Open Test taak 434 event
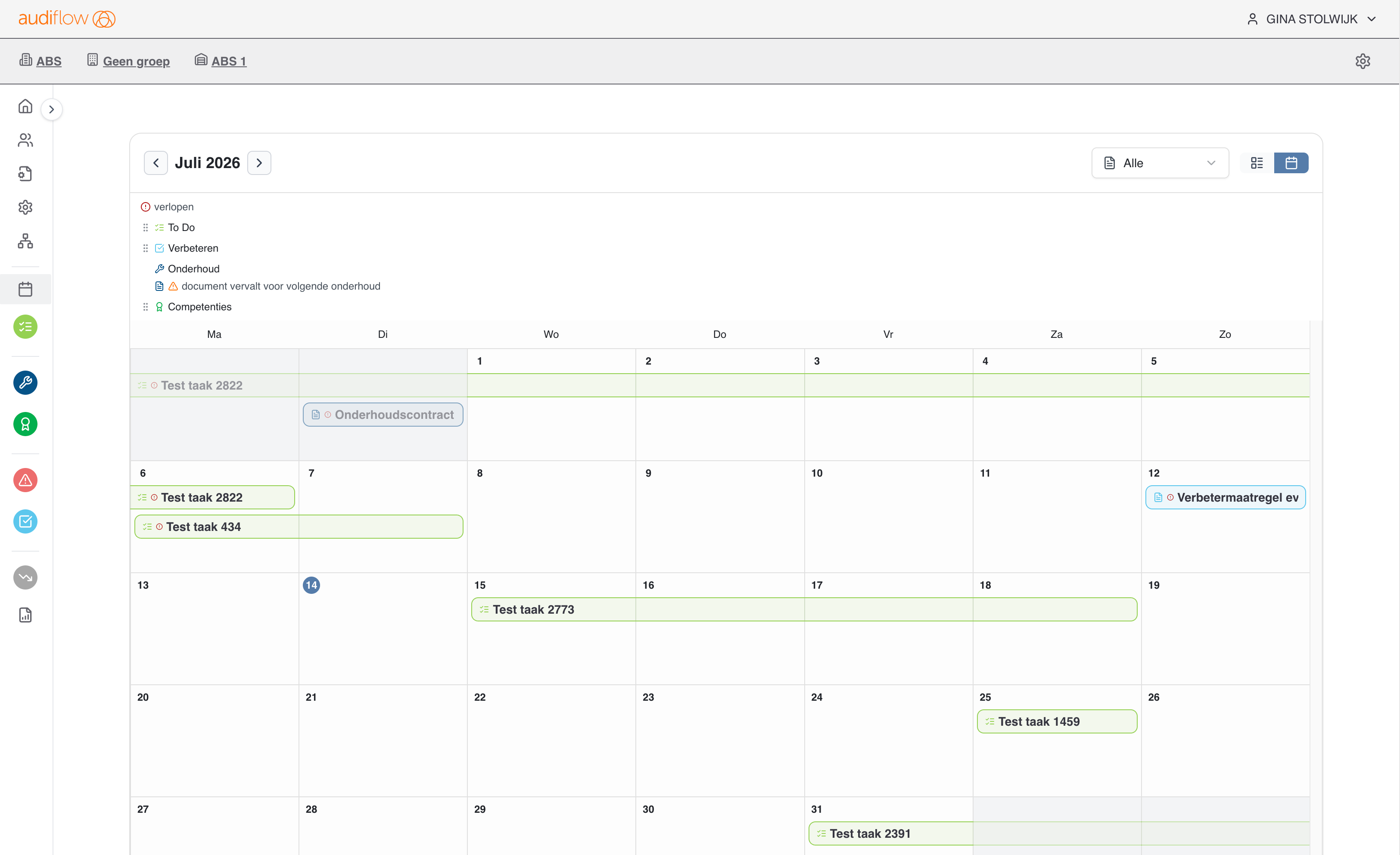The height and width of the screenshot is (855, 1400). [x=299, y=527]
